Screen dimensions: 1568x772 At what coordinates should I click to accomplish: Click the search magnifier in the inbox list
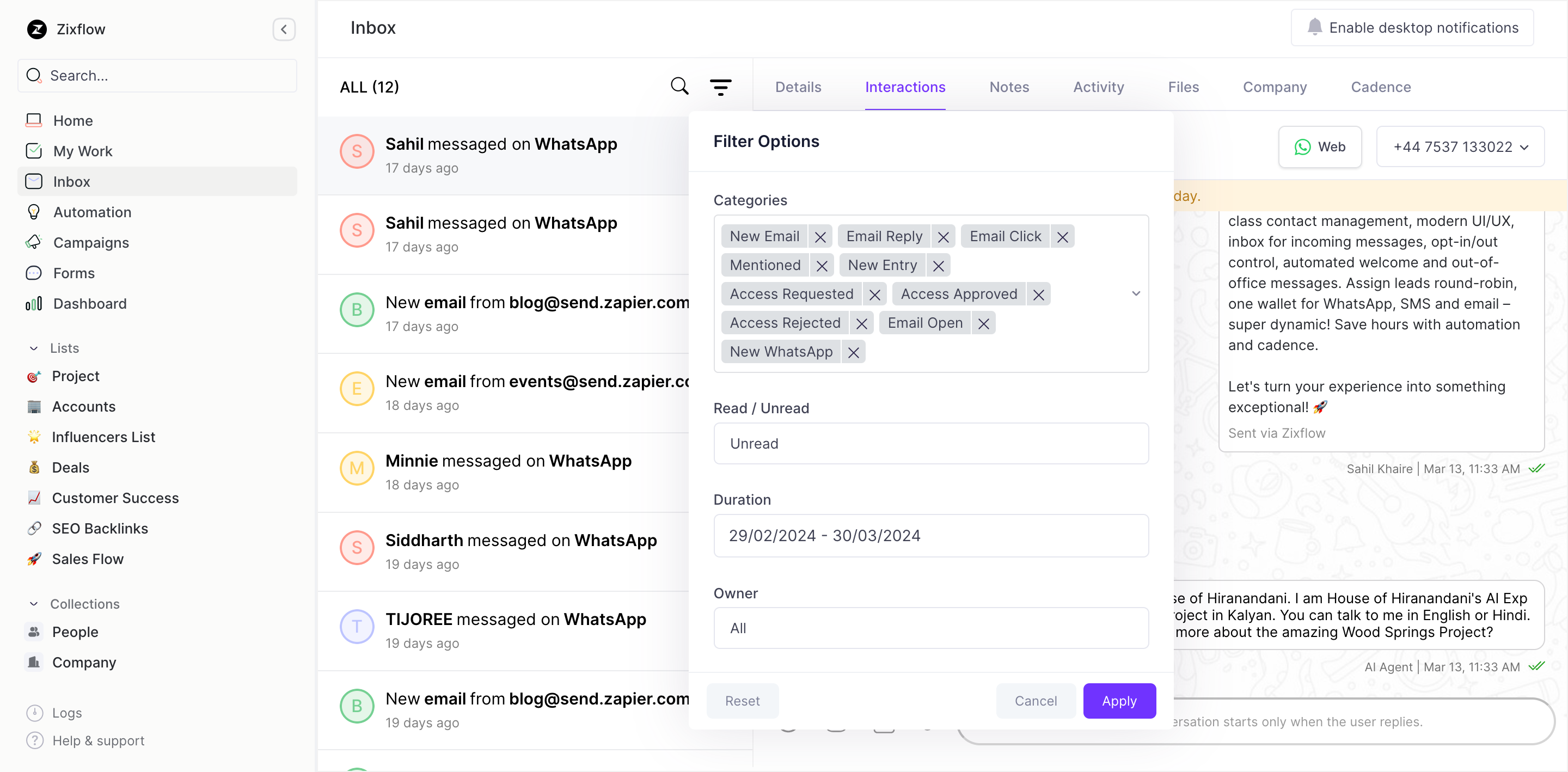[x=679, y=86]
